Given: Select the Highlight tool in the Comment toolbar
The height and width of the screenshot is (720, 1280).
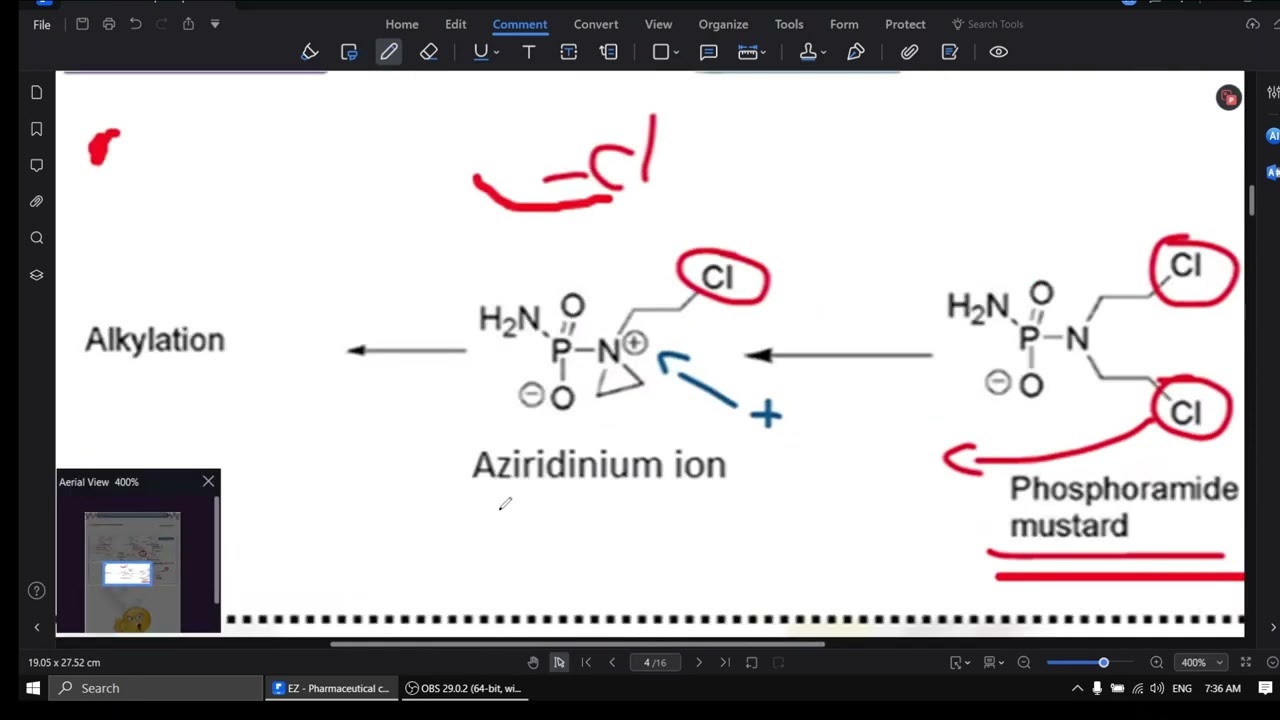Looking at the screenshot, I should point(310,52).
